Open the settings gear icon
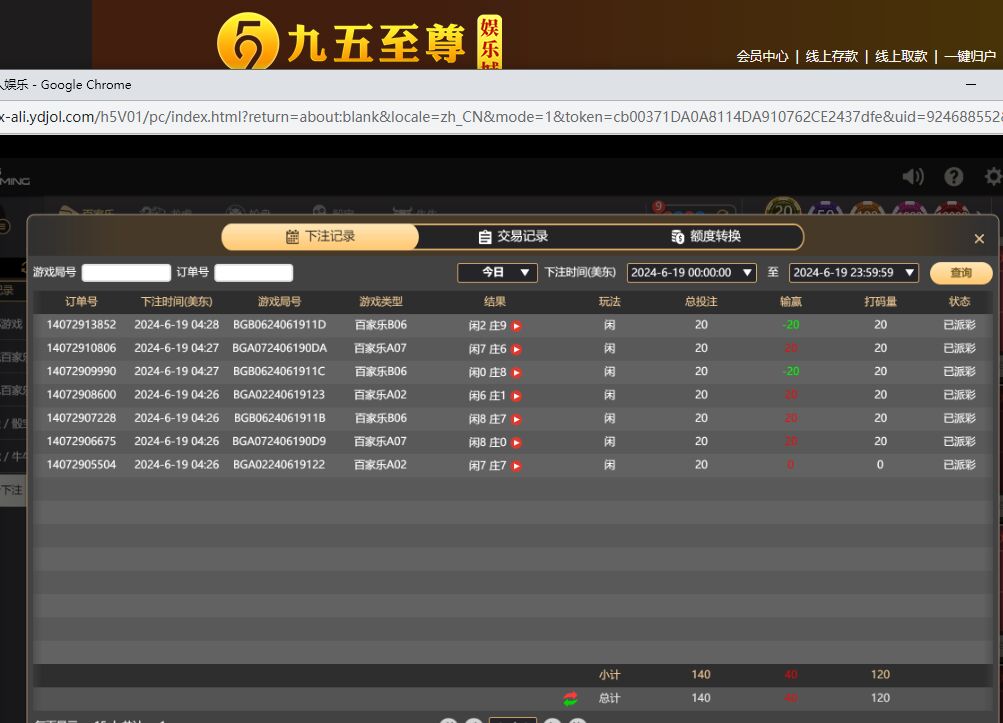 click(993, 177)
